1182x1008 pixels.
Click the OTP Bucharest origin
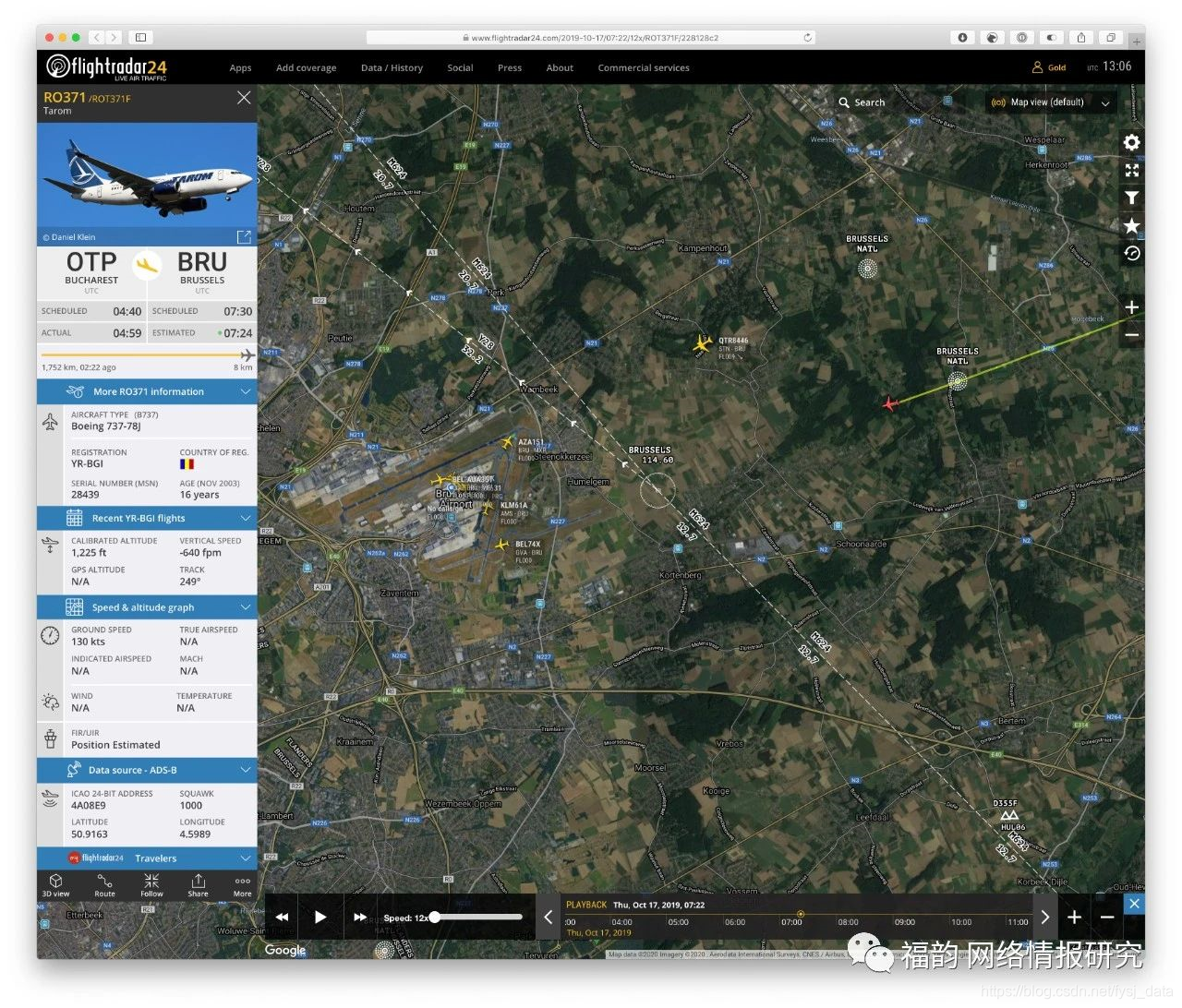[x=91, y=270]
